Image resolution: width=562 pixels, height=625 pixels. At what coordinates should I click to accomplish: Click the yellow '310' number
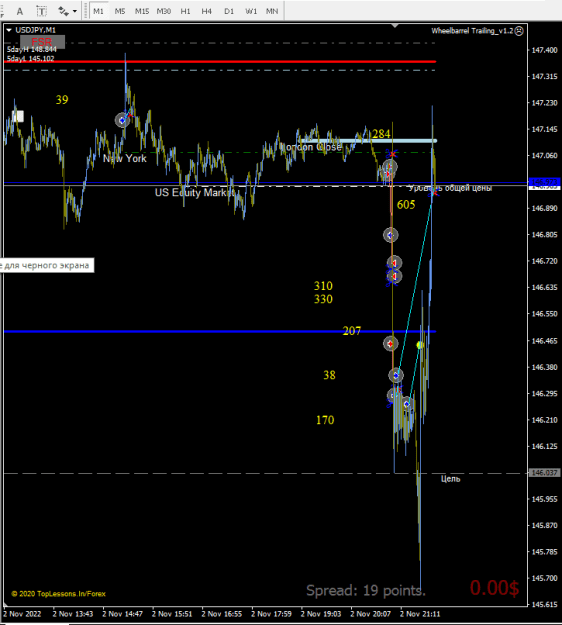(x=323, y=286)
